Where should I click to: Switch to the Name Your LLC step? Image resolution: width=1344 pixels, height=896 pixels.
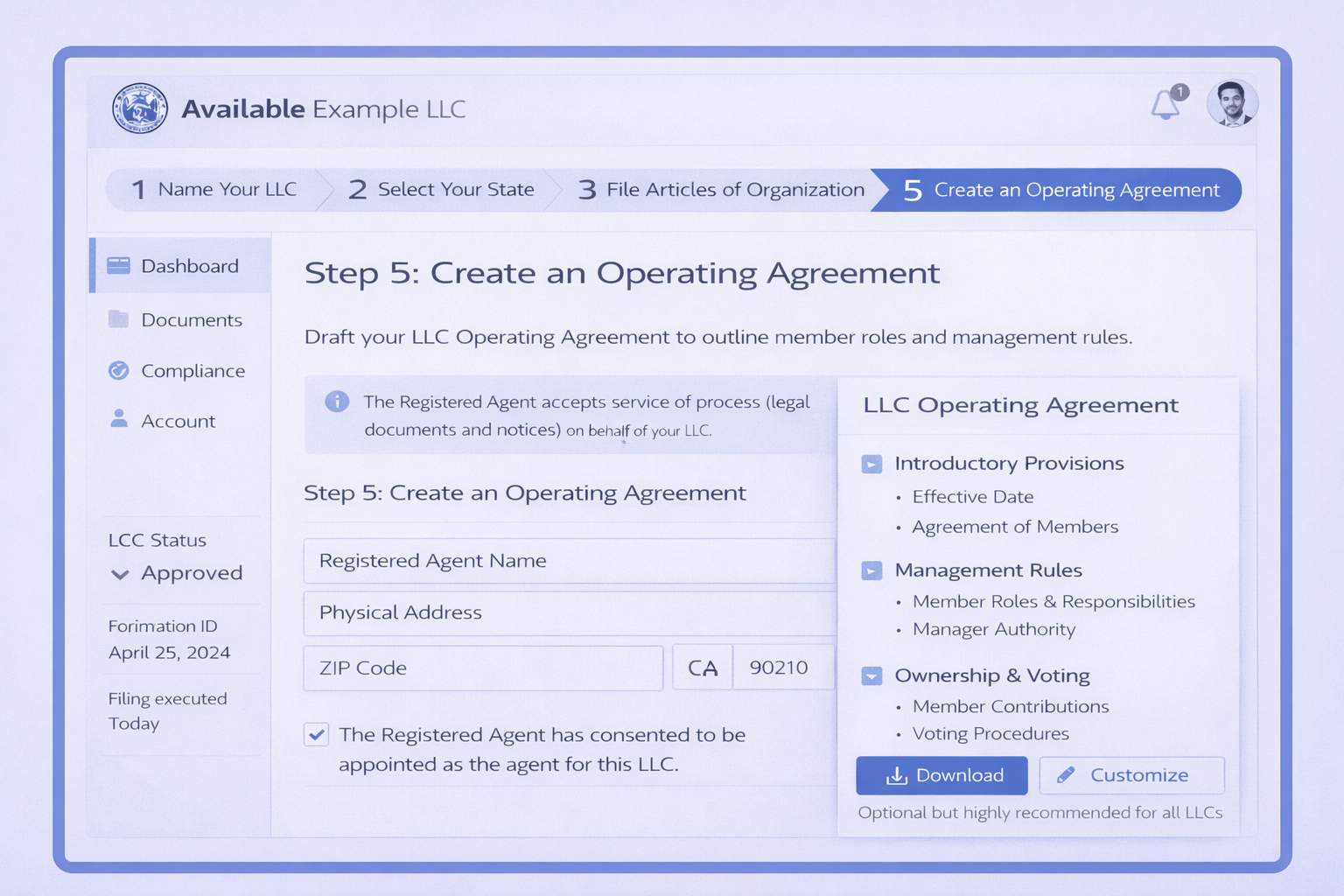click(x=214, y=189)
